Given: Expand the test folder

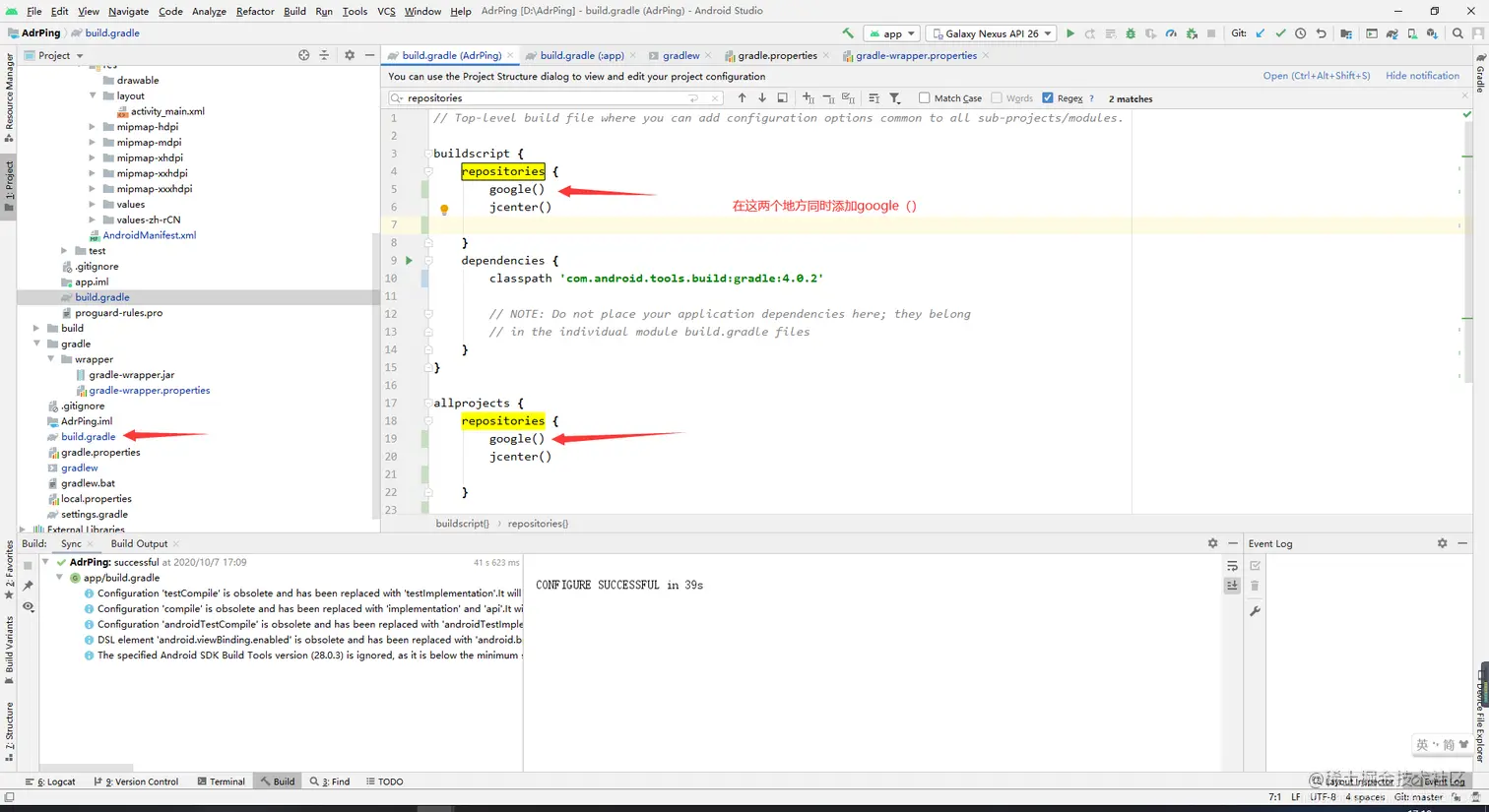Looking at the screenshot, I should coord(65,251).
